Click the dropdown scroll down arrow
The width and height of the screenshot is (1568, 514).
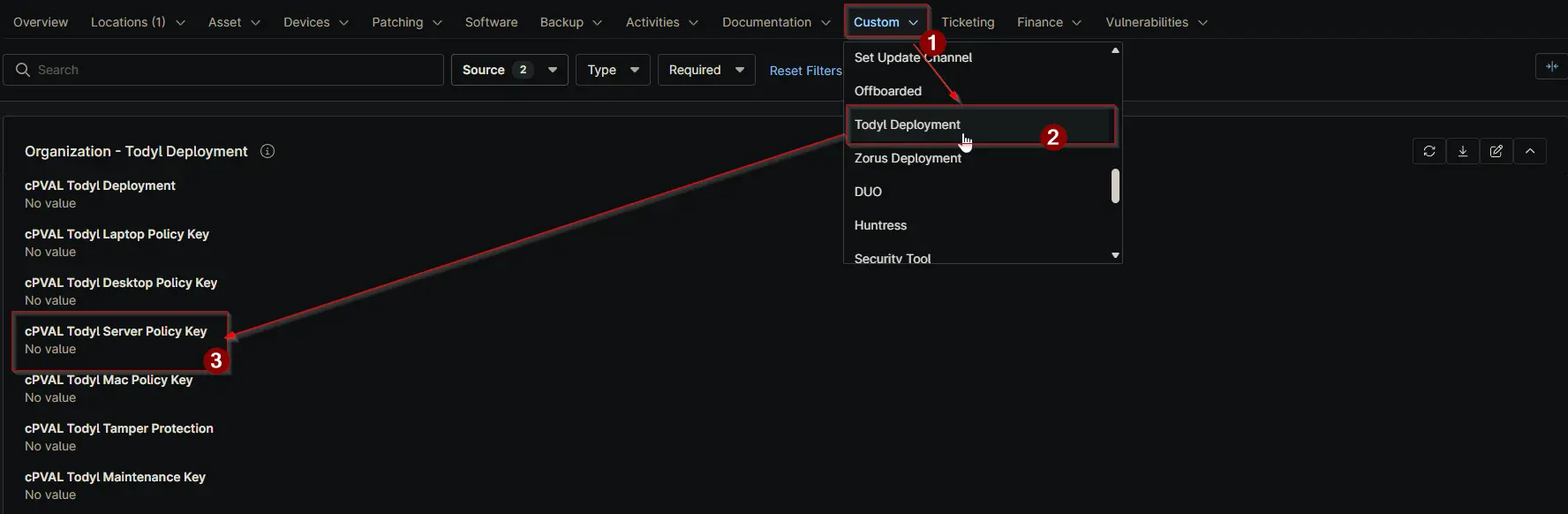click(1115, 255)
